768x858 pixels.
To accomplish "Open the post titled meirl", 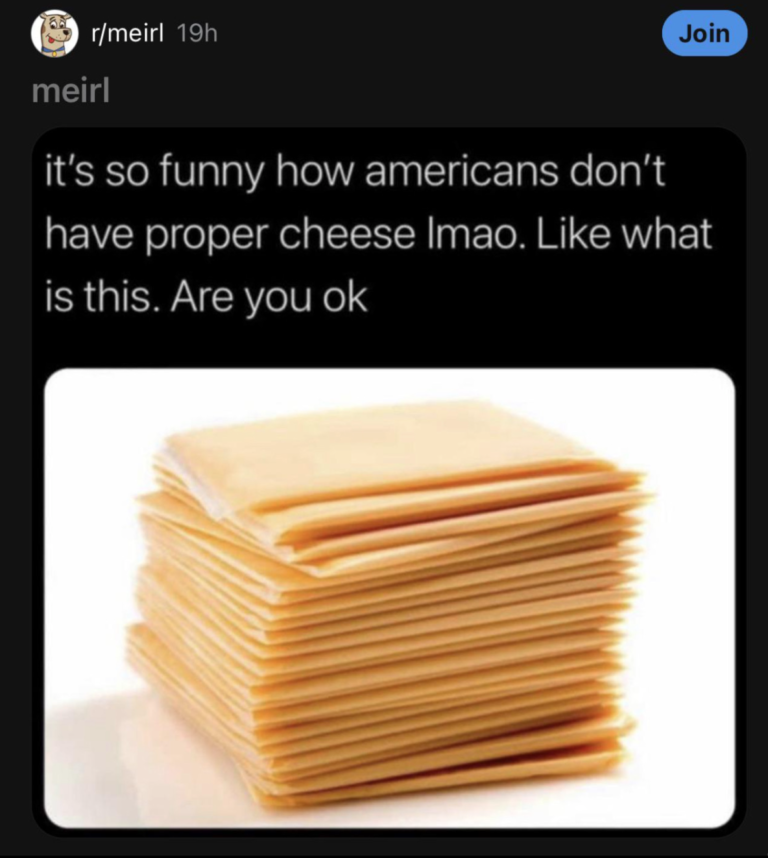I will click(71, 90).
